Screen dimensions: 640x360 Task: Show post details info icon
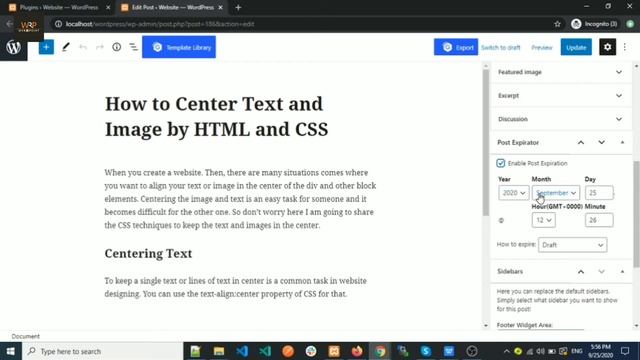[x=117, y=47]
